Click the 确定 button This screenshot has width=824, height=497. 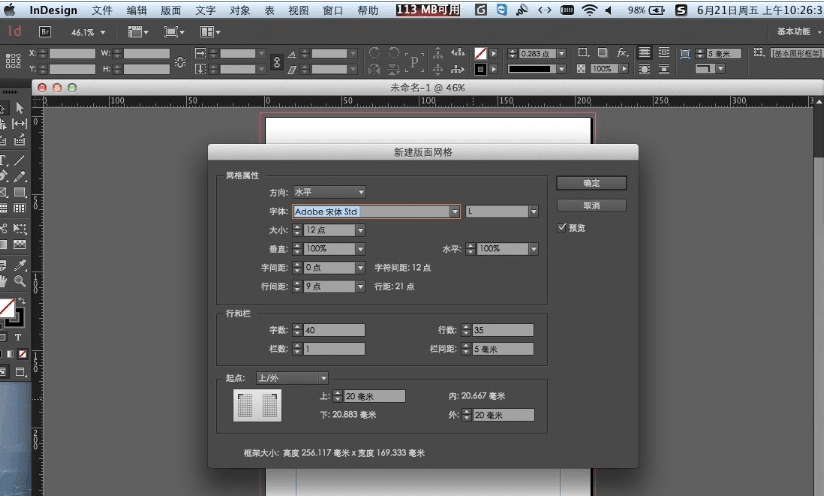click(x=591, y=183)
